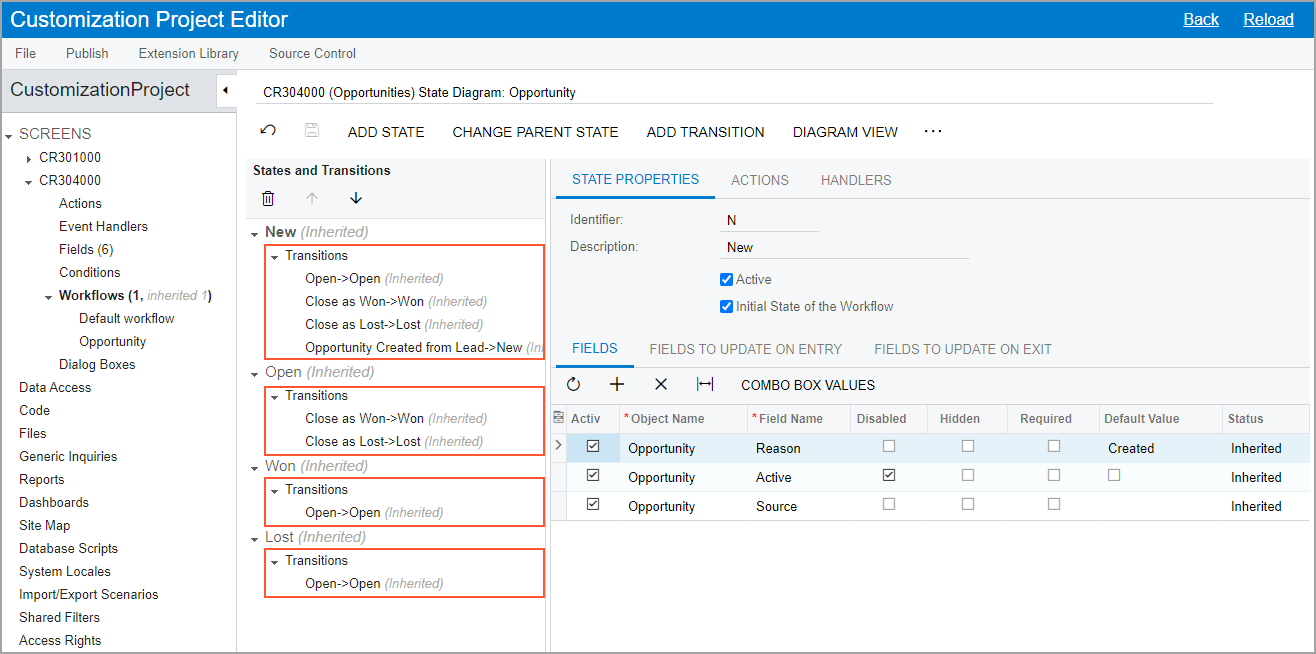Uncheck the Active state checkbox
This screenshot has height=654, width=1316.
pos(727,280)
